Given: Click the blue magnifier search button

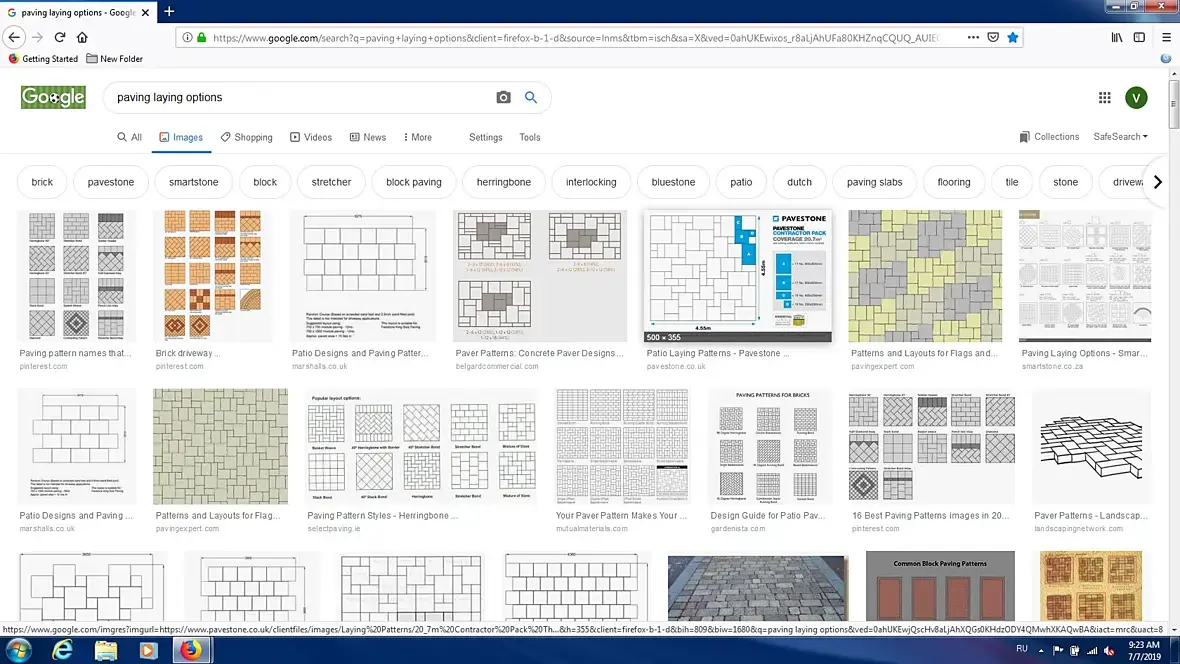Looking at the screenshot, I should [x=531, y=97].
